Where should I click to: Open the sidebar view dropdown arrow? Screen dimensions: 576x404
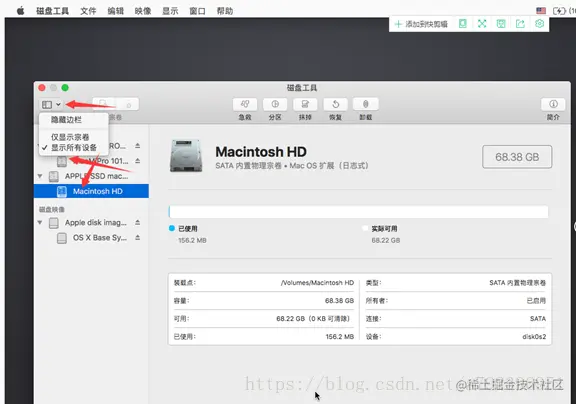58,105
